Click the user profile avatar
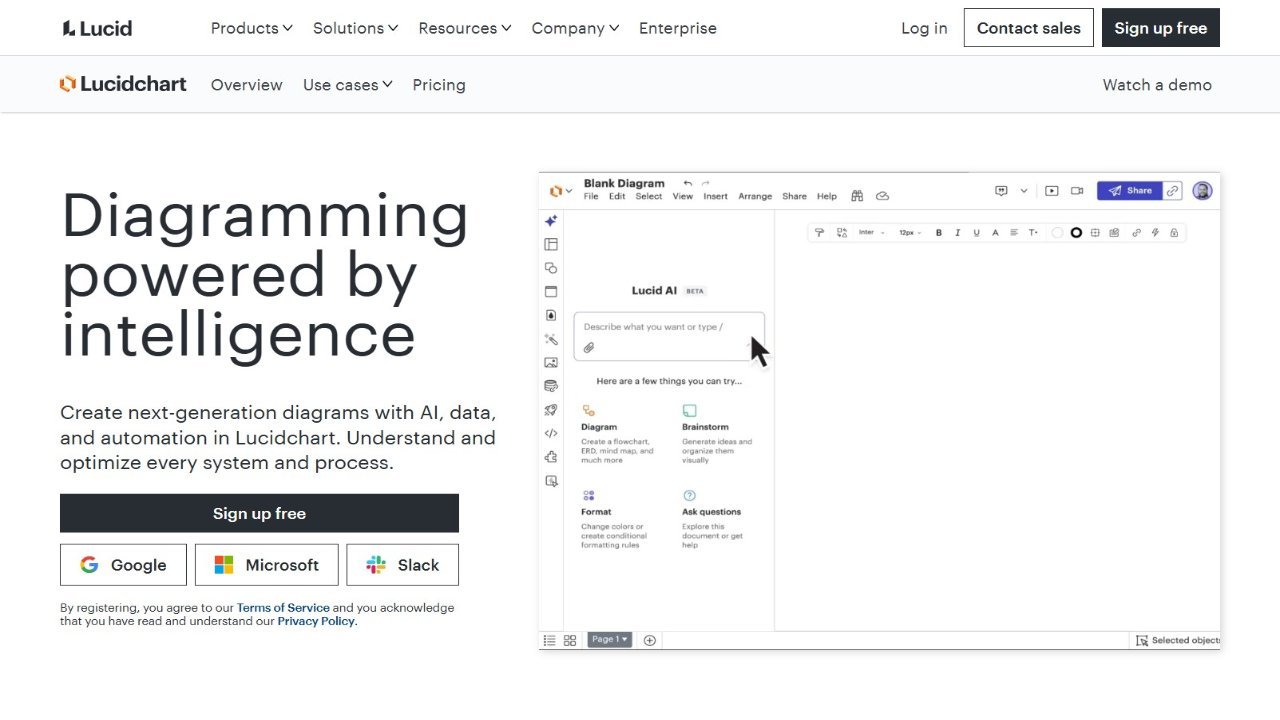This screenshot has height=720, width=1280. click(1203, 190)
